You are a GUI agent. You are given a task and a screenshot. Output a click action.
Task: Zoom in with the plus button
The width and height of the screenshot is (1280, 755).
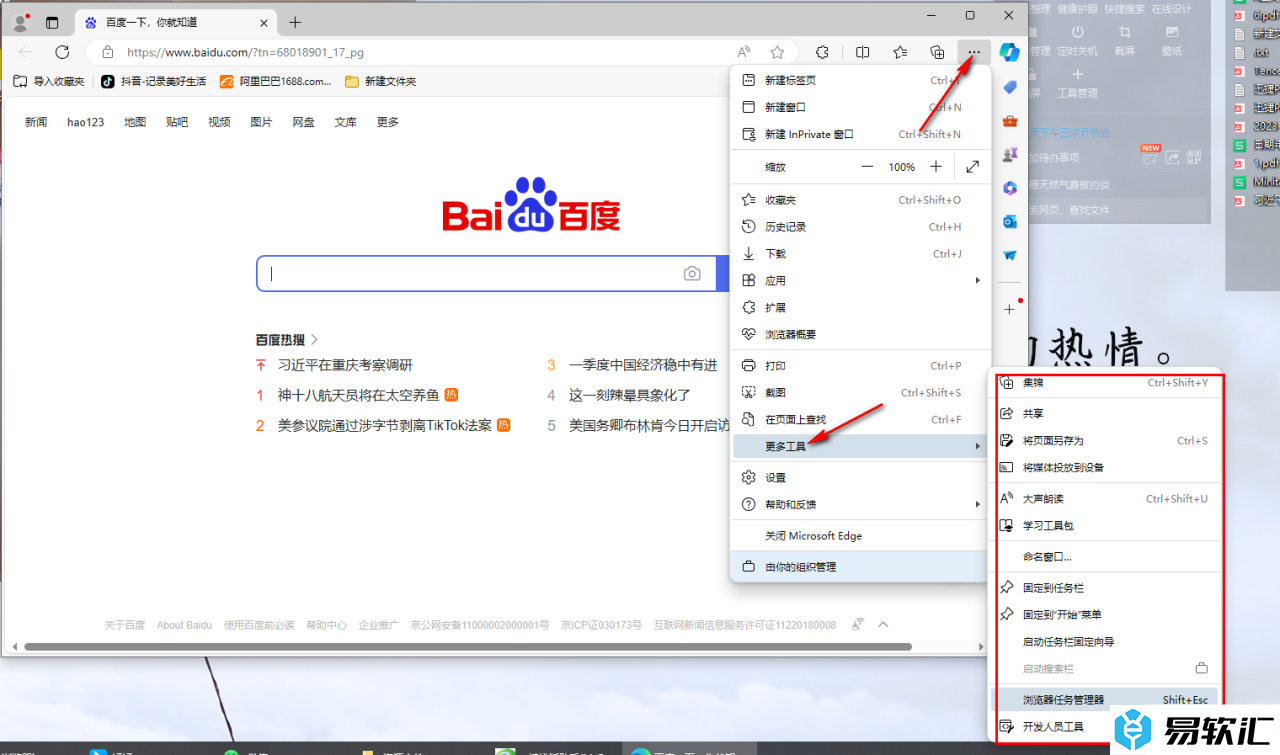pyautogui.click(x=936, y=167)
